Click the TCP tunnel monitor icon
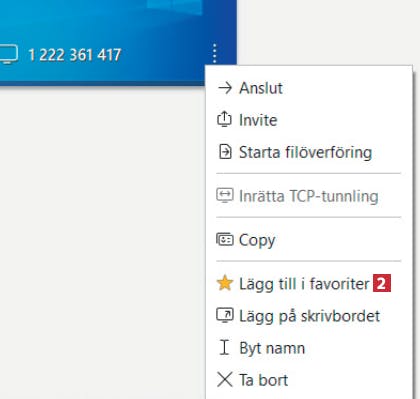Viewport: 420px width, 399px height. click(x=225, y=195)
